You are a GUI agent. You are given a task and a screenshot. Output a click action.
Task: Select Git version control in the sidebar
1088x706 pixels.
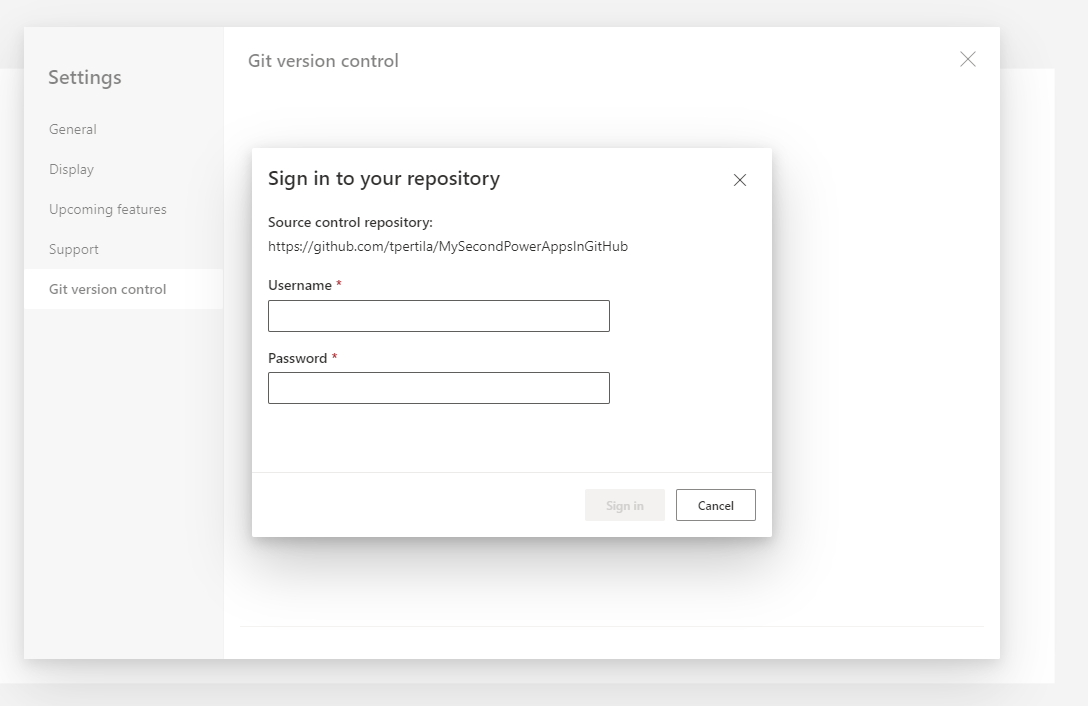(x=108, y=289)
